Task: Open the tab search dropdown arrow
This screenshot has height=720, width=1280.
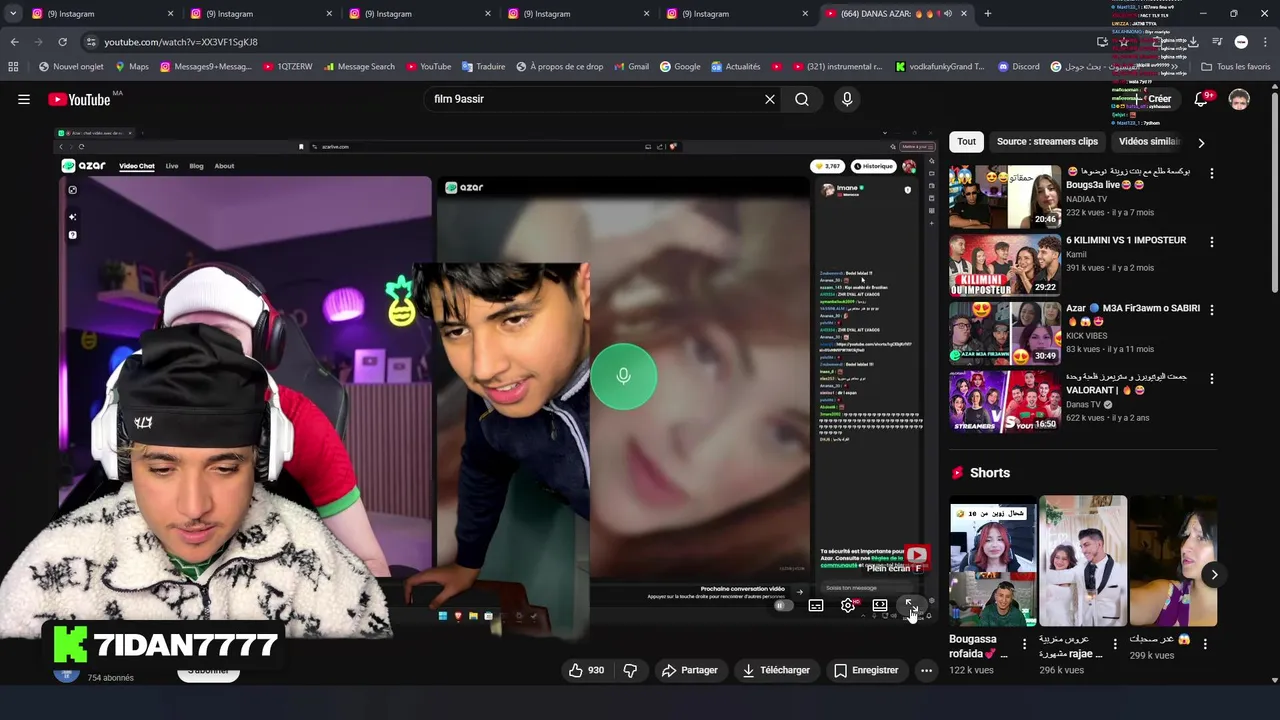Action: pyautogui.click(x=12, y=14)
